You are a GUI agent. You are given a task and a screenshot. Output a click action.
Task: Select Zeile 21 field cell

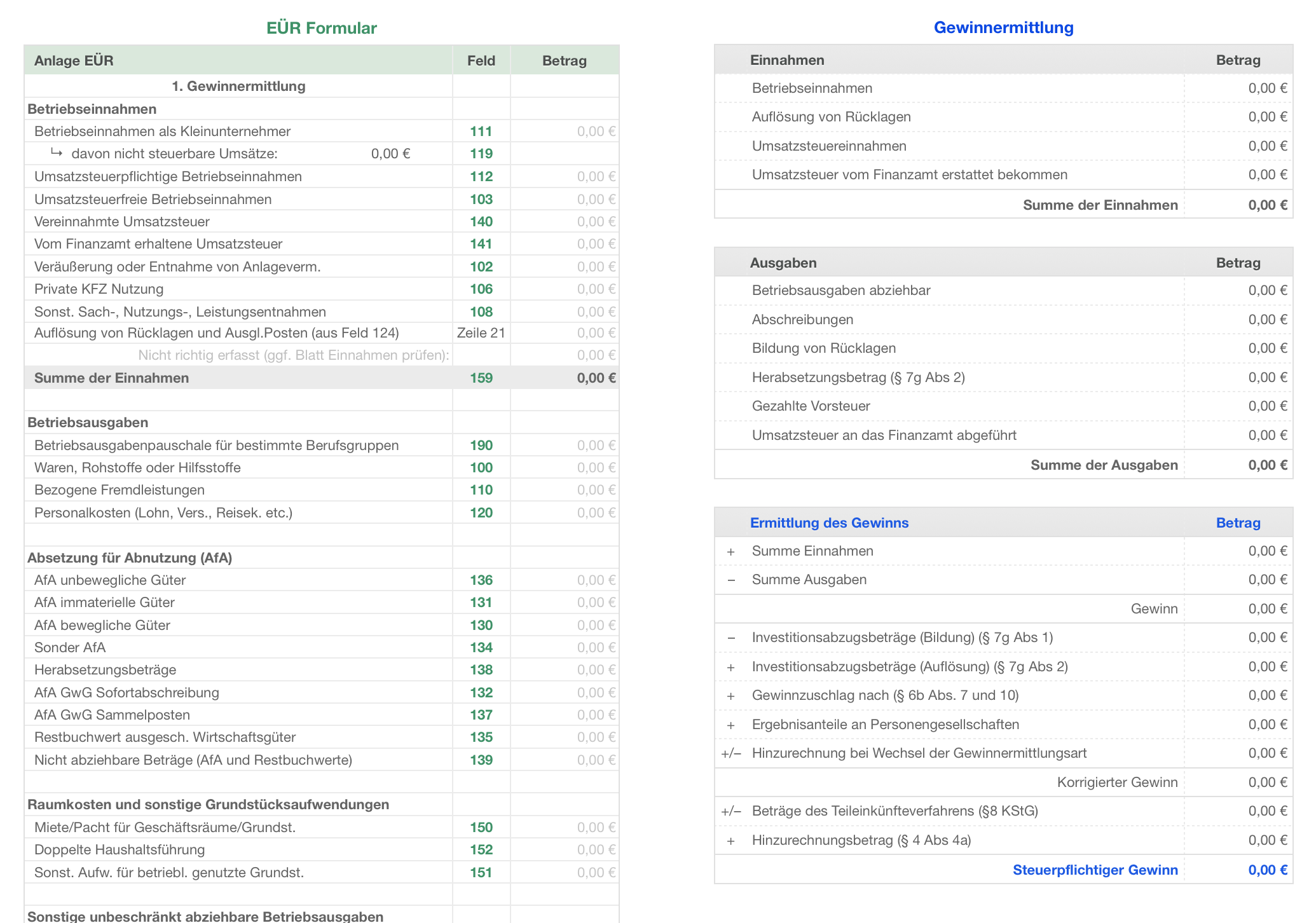tap(481, 333)
